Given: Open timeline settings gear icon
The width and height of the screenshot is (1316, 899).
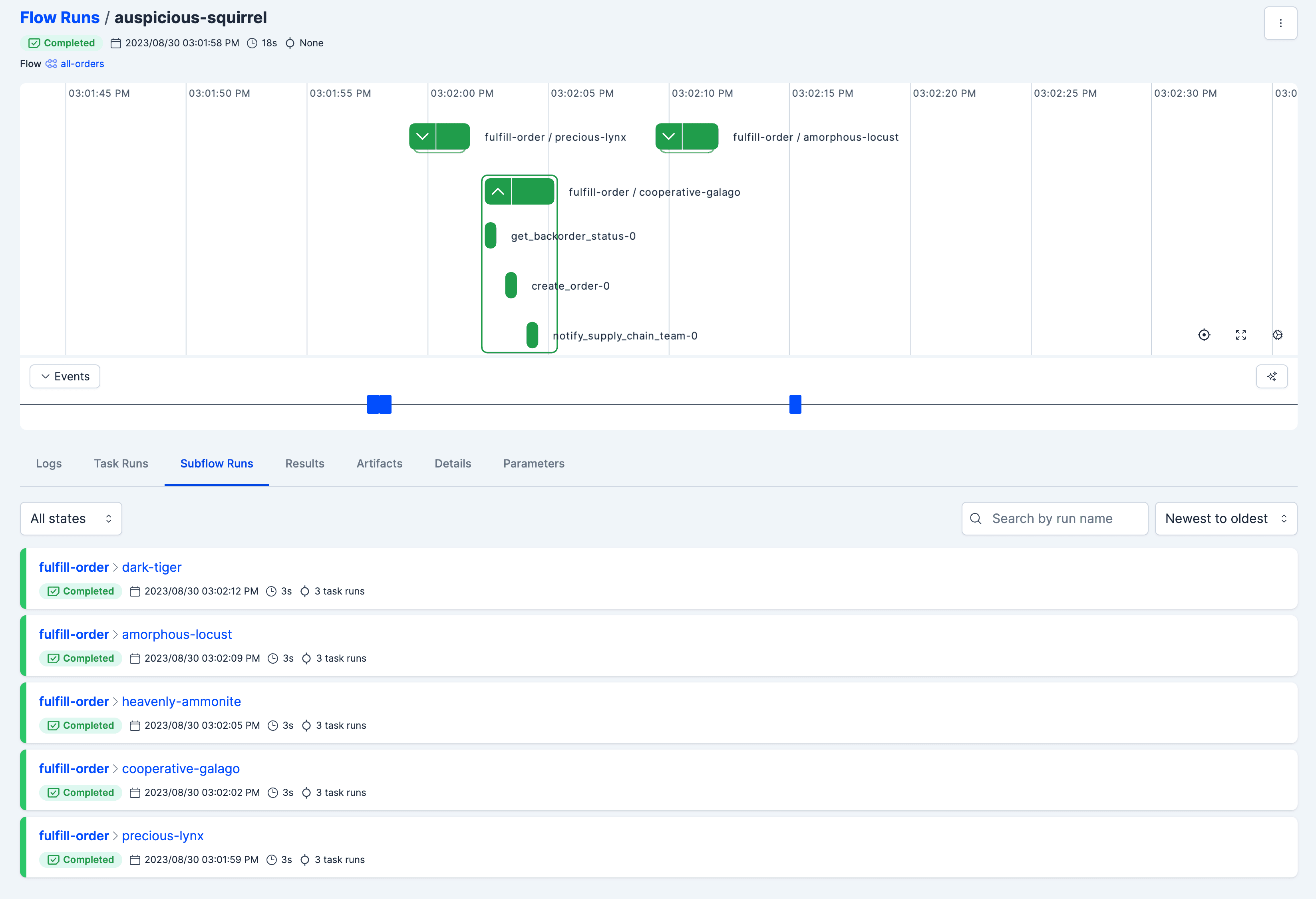Looking at the screenshot, I should [x=1278, y=335].
